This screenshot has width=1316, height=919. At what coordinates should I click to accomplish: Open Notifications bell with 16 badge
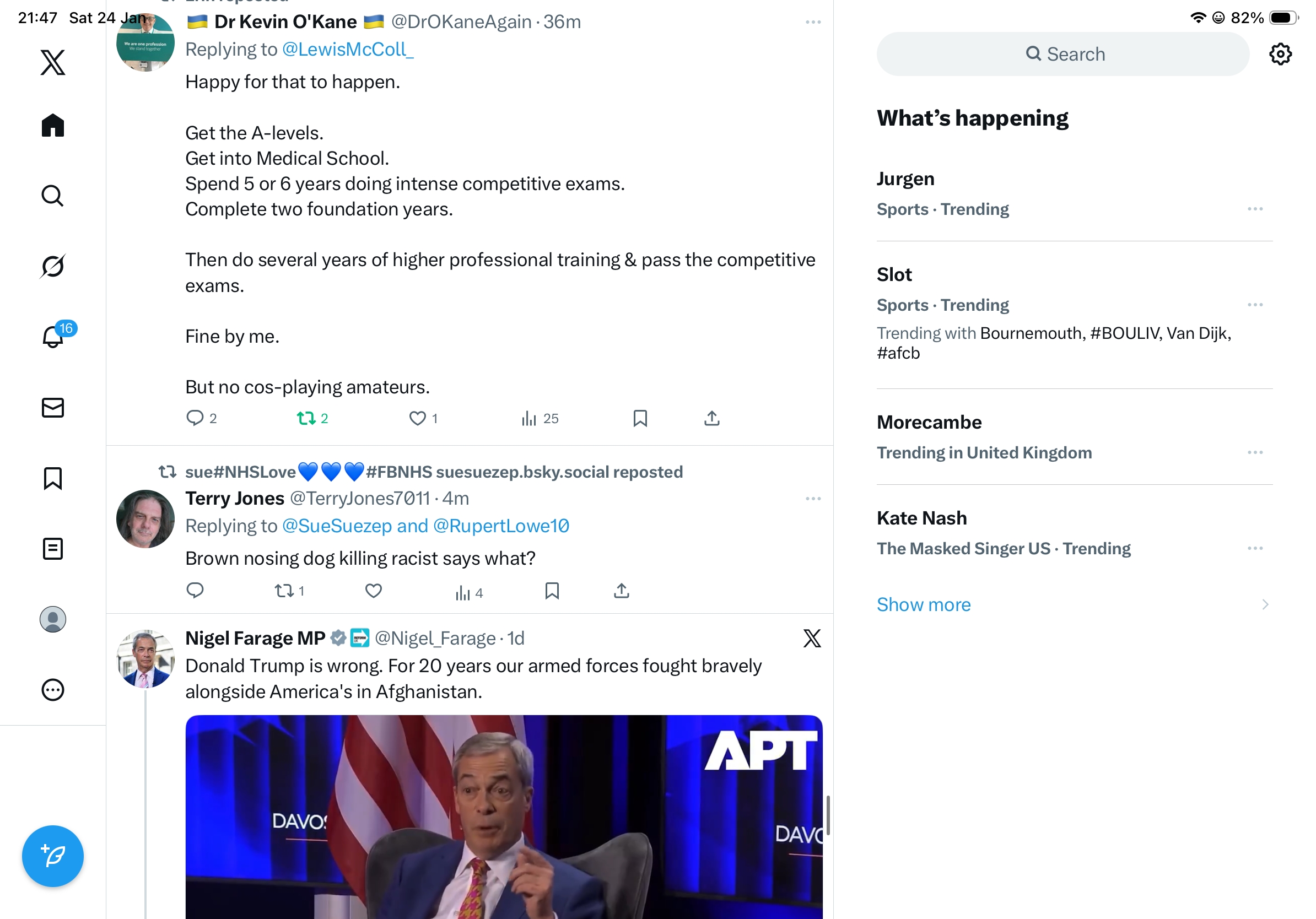coord(53,336)
